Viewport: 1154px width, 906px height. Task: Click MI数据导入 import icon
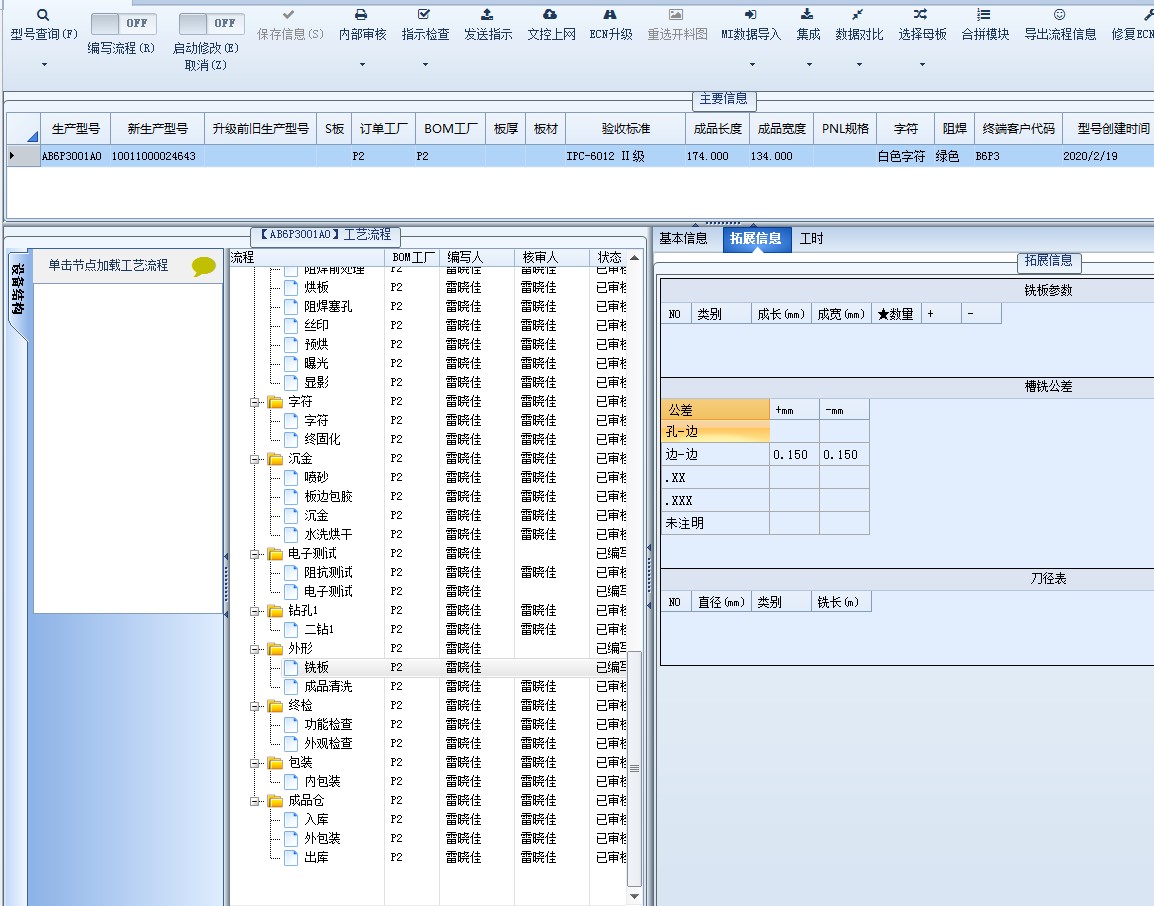[x=750, y=15]
